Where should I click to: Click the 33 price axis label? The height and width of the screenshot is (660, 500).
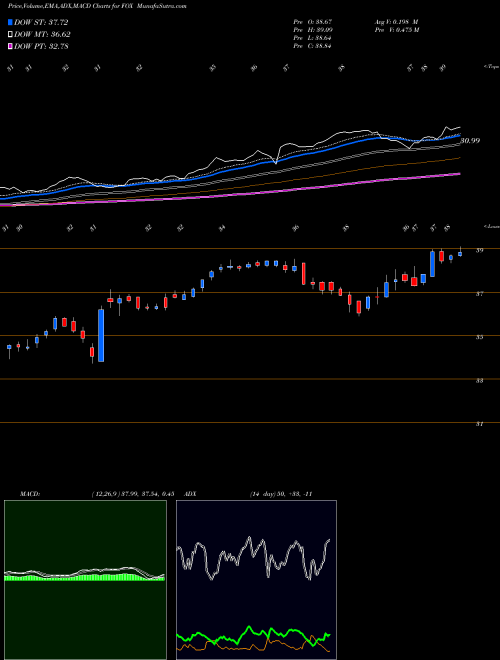479,381
